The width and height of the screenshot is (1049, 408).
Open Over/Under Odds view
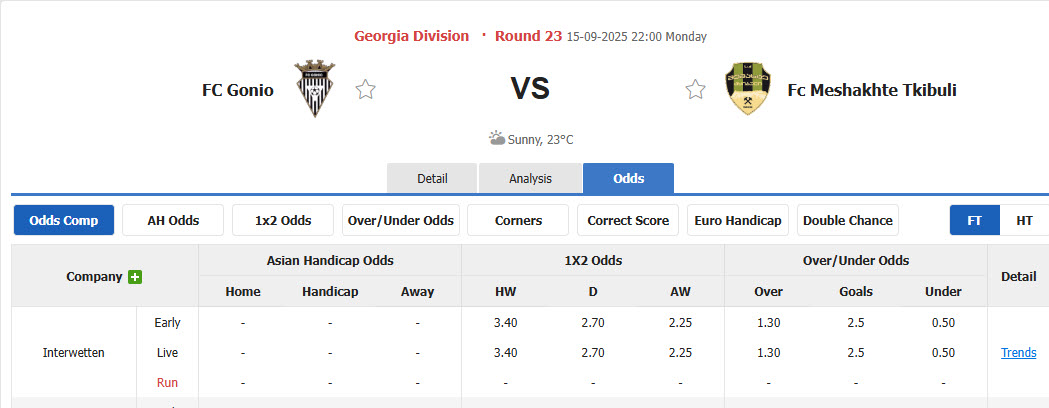point(400,220)
